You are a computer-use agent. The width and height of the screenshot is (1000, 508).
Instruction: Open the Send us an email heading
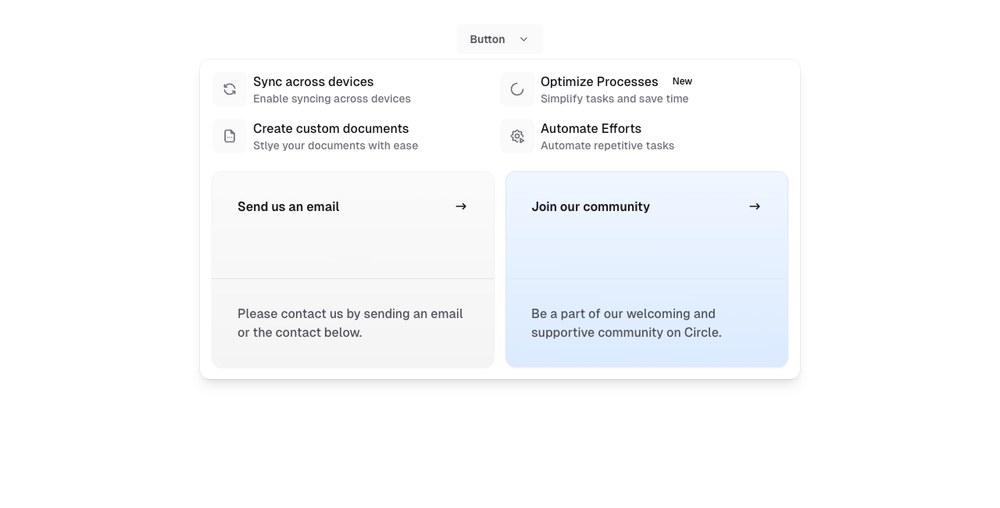tap(288, 207)
